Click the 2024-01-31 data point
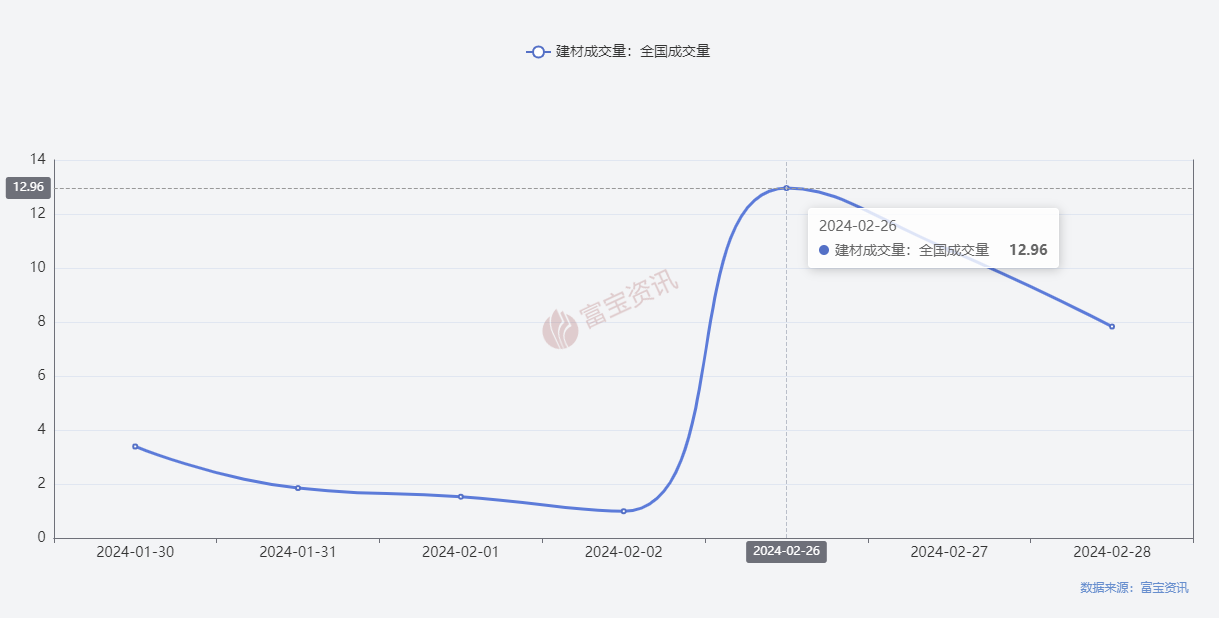 pyautogui.click(x=298, y=488)
